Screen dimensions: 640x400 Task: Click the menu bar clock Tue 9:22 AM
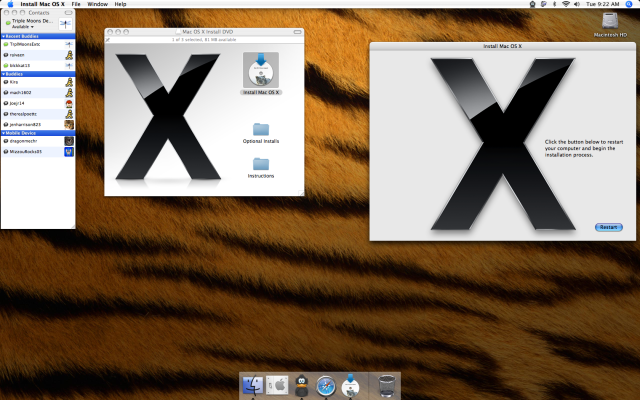[x=602, y=4]
